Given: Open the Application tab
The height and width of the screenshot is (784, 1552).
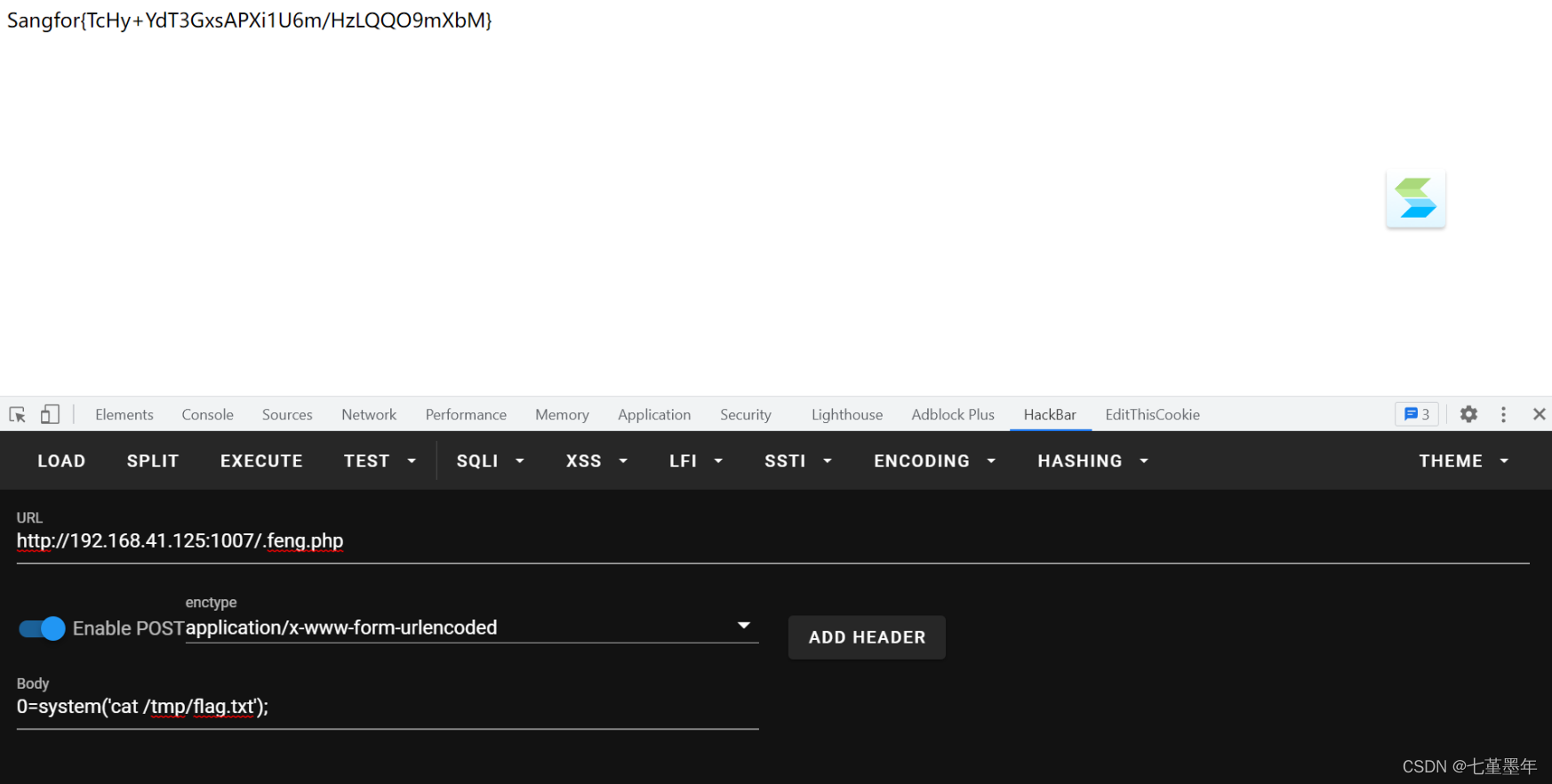Looking at the screenshot, I should pyautogui.click(x=654, y=414).
